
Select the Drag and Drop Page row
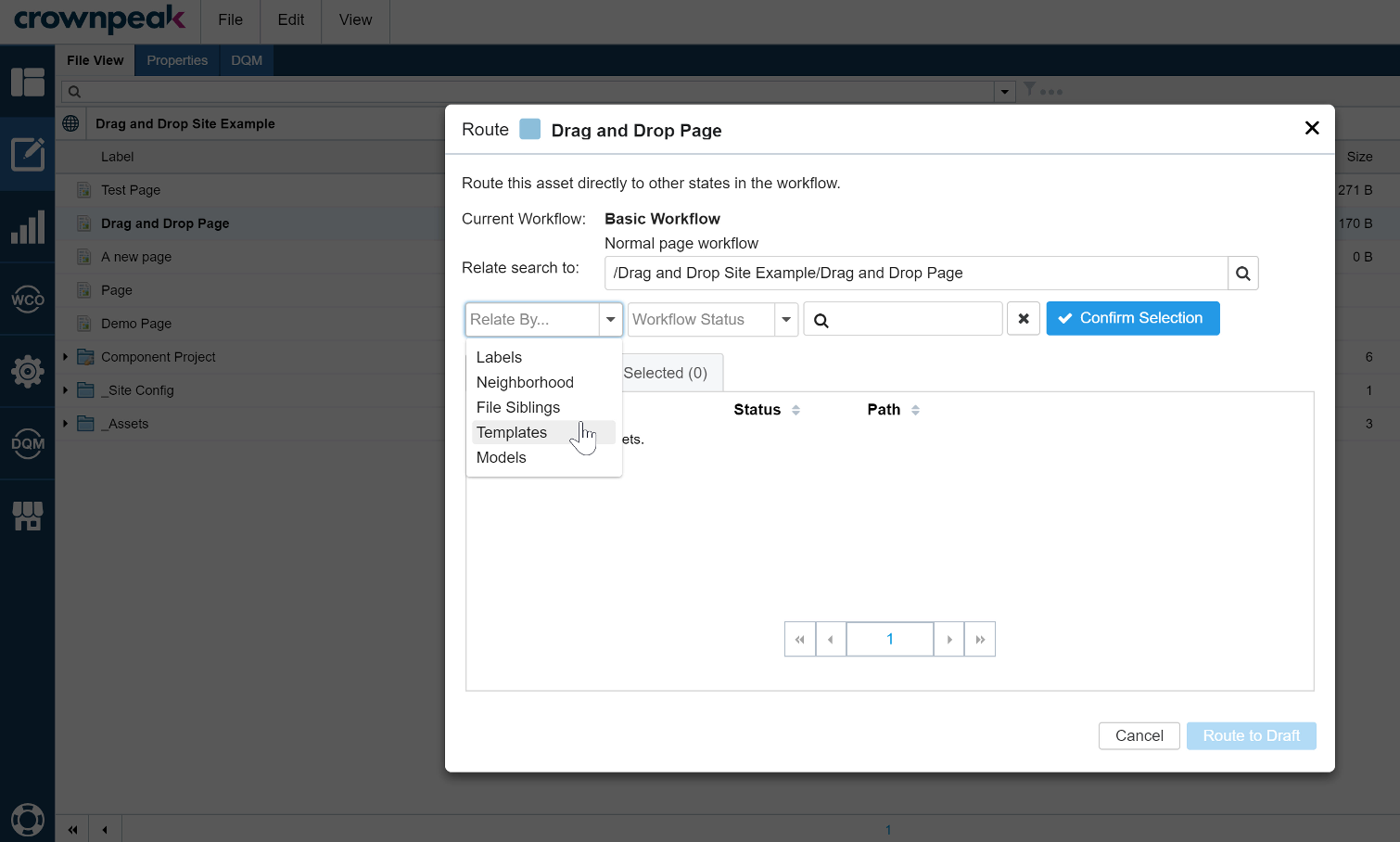(250, 223)
